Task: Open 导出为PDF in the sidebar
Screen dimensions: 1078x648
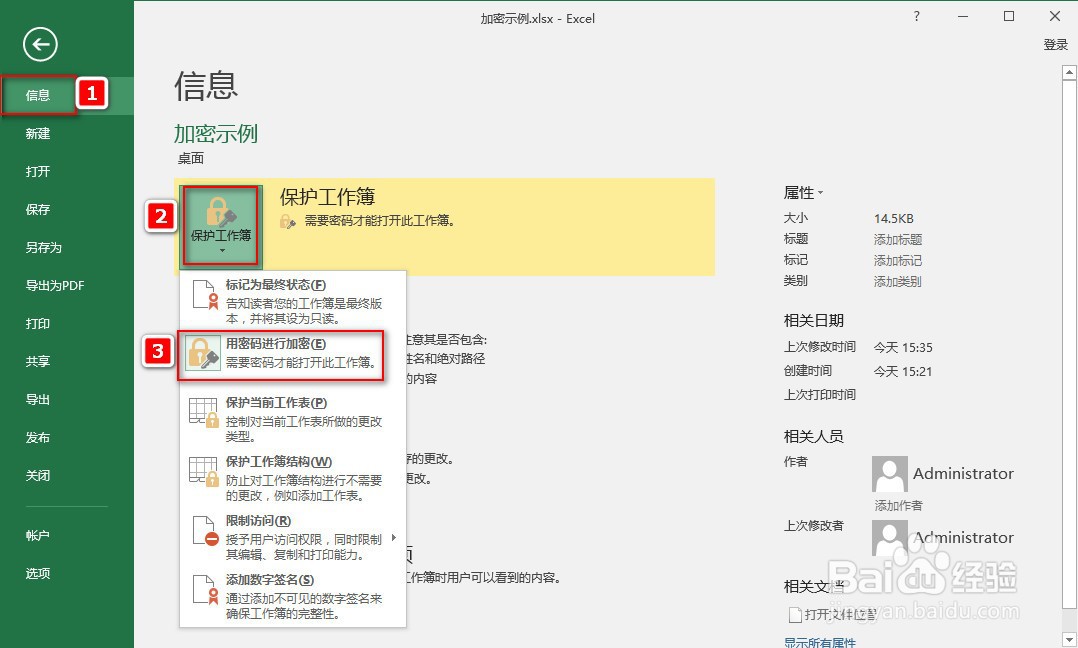Action: point(55,285)
